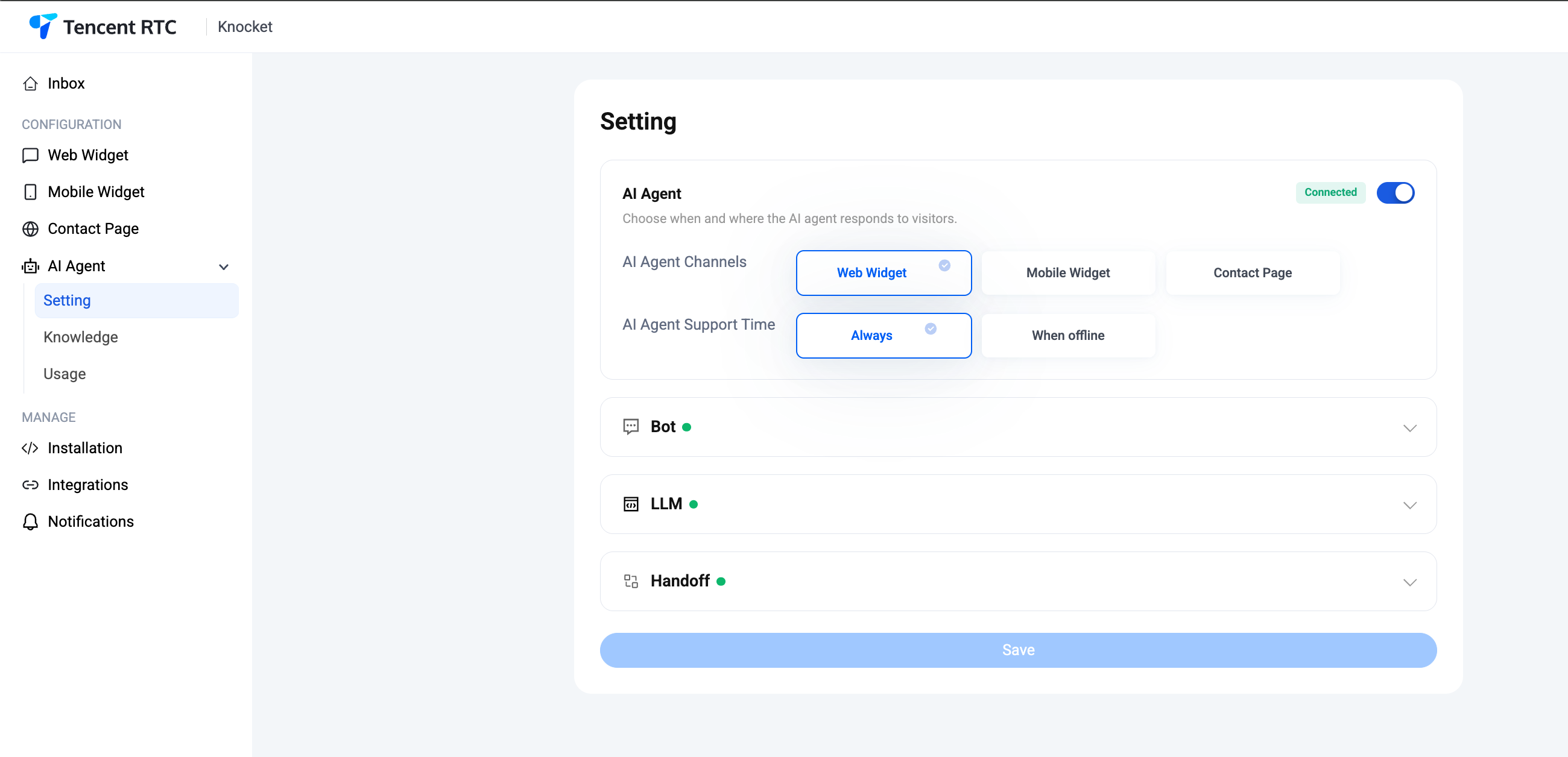Click the Connected status badge

[1330, 192]
